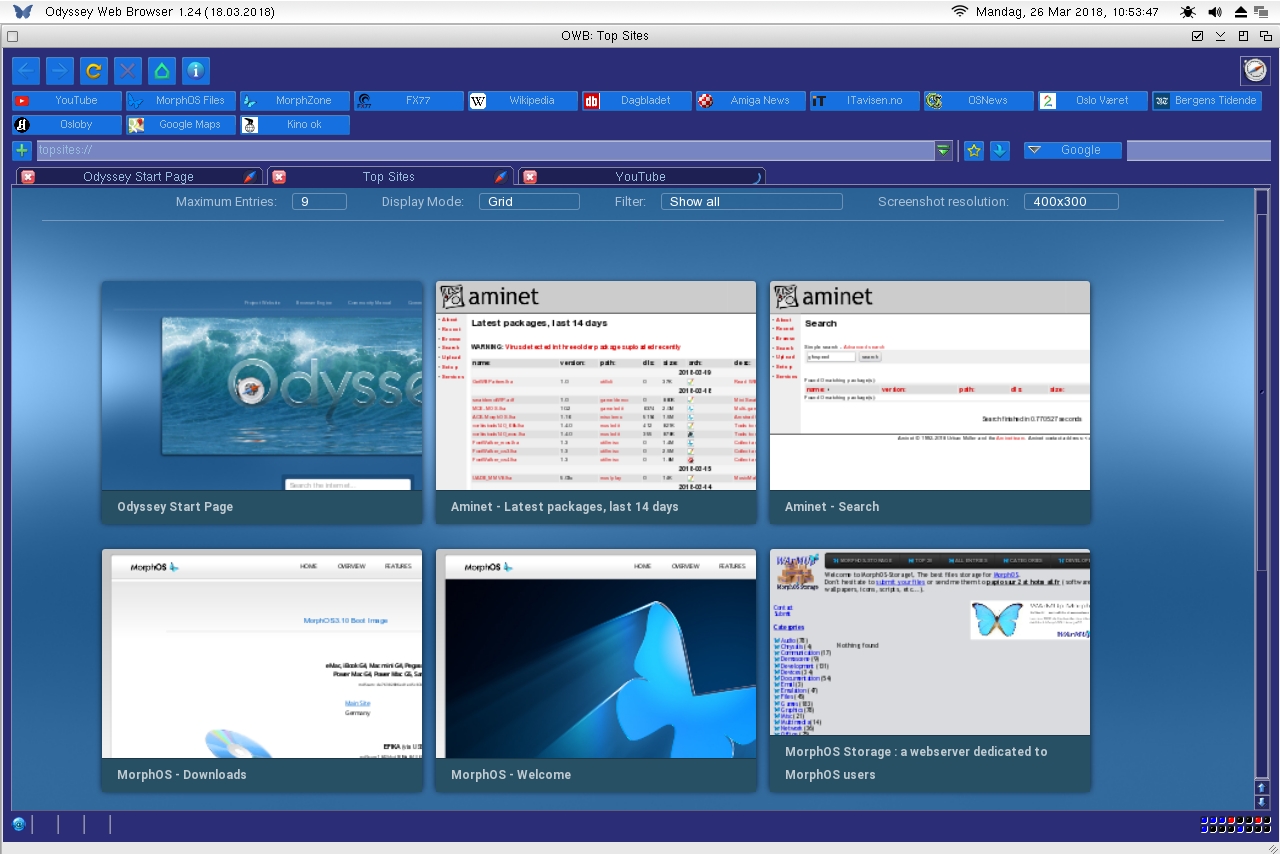Open downloads via the blue down-arrow icon
Screen dimensions: 1280x854
click(x=1000, y=150)
